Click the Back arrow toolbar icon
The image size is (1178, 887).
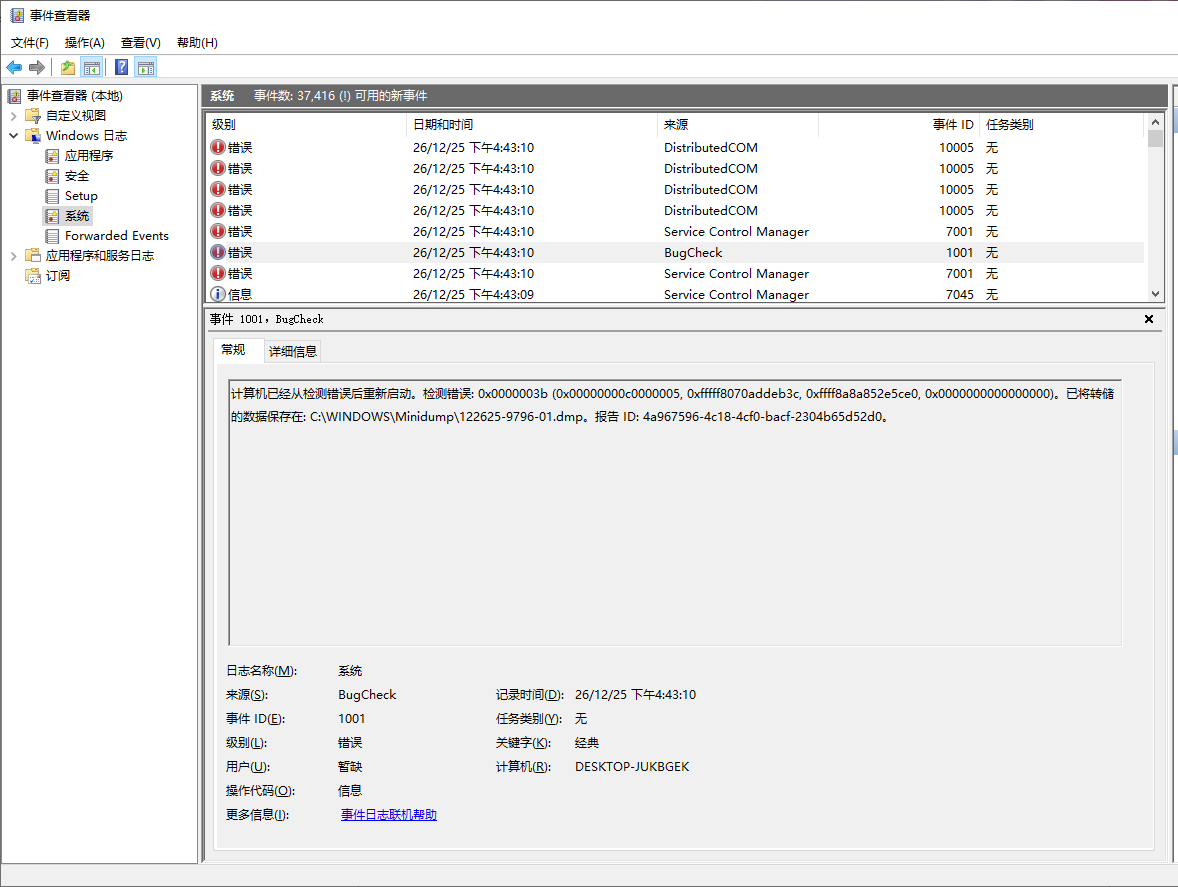coord(14,68)
